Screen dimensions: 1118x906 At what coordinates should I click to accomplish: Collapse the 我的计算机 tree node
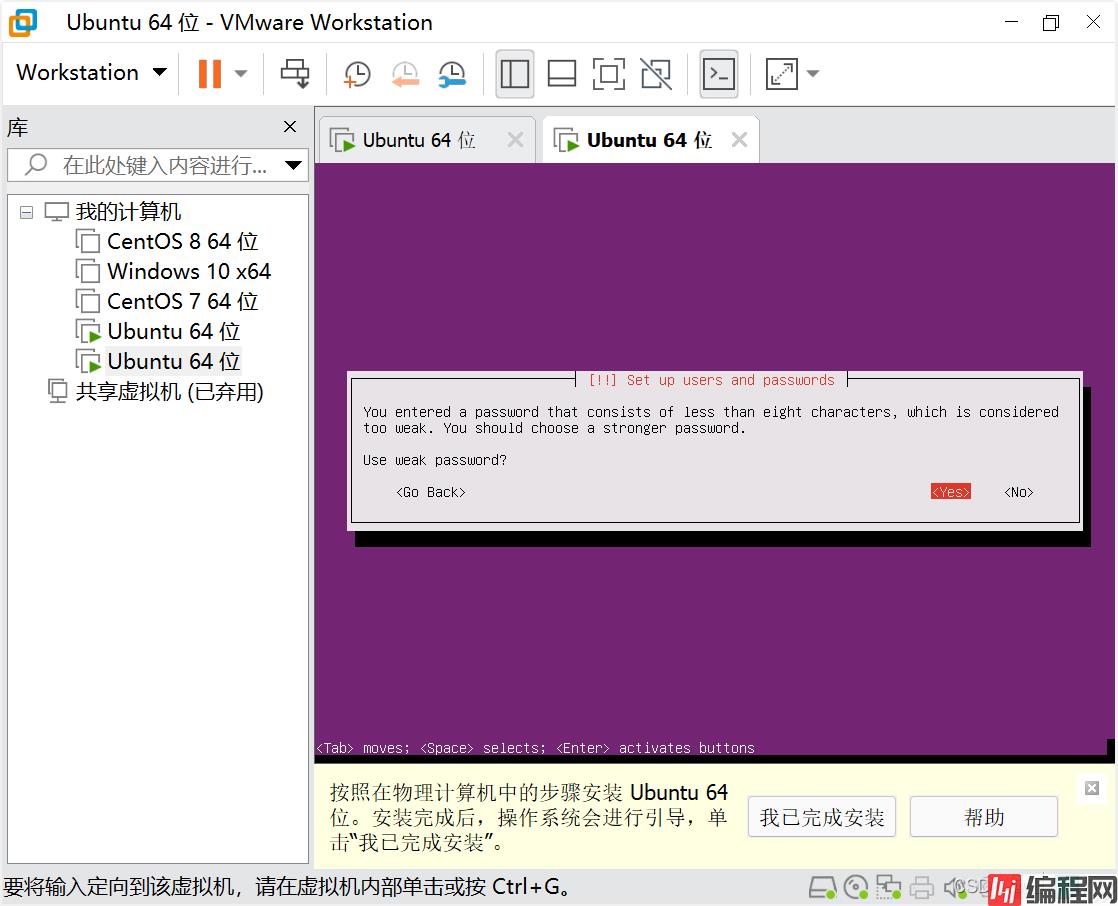coord(26,212)
